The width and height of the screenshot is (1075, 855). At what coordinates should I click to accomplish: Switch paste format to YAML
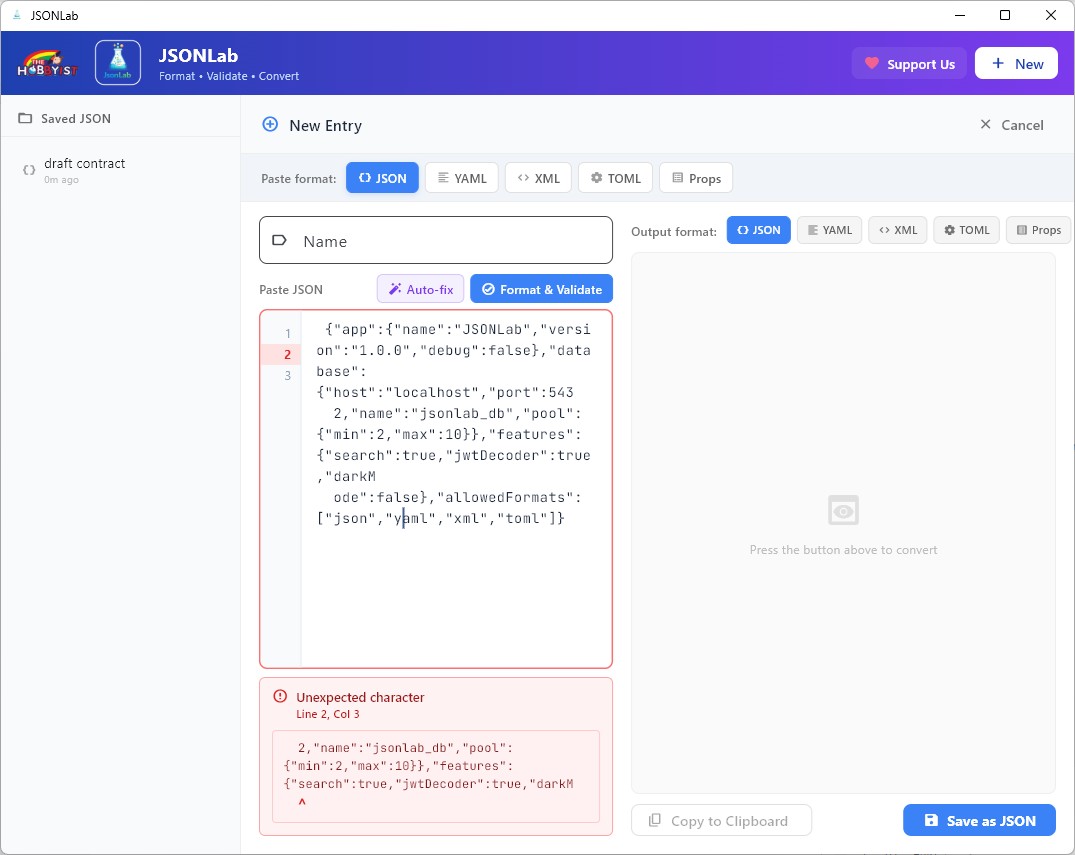click(461, 178)
